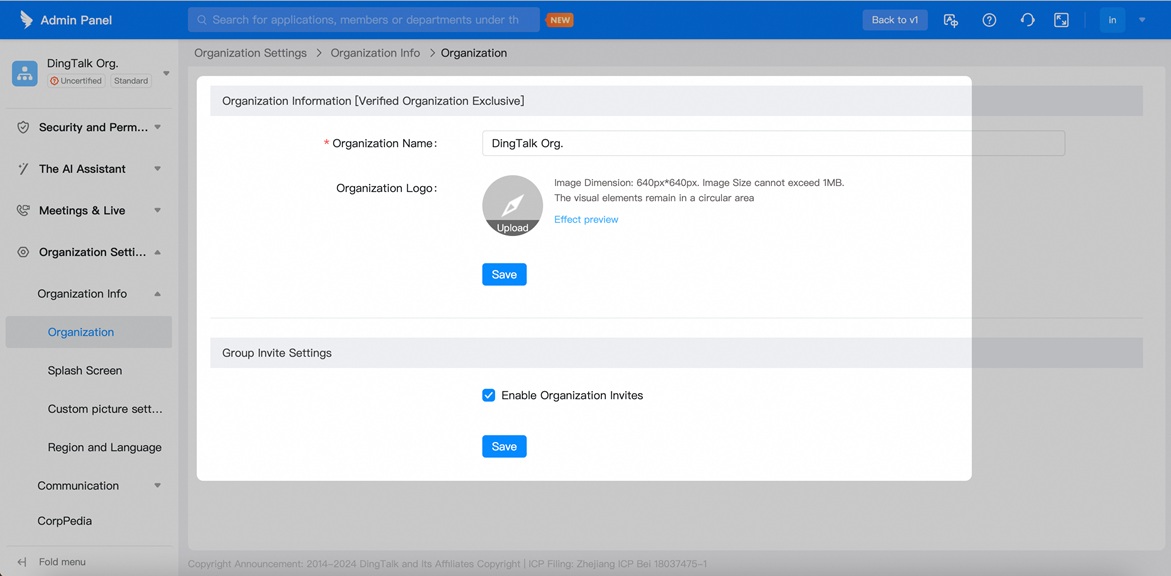Click the Security shield icon
Screen dimensions: 1171x576
(x=23, y=128)
